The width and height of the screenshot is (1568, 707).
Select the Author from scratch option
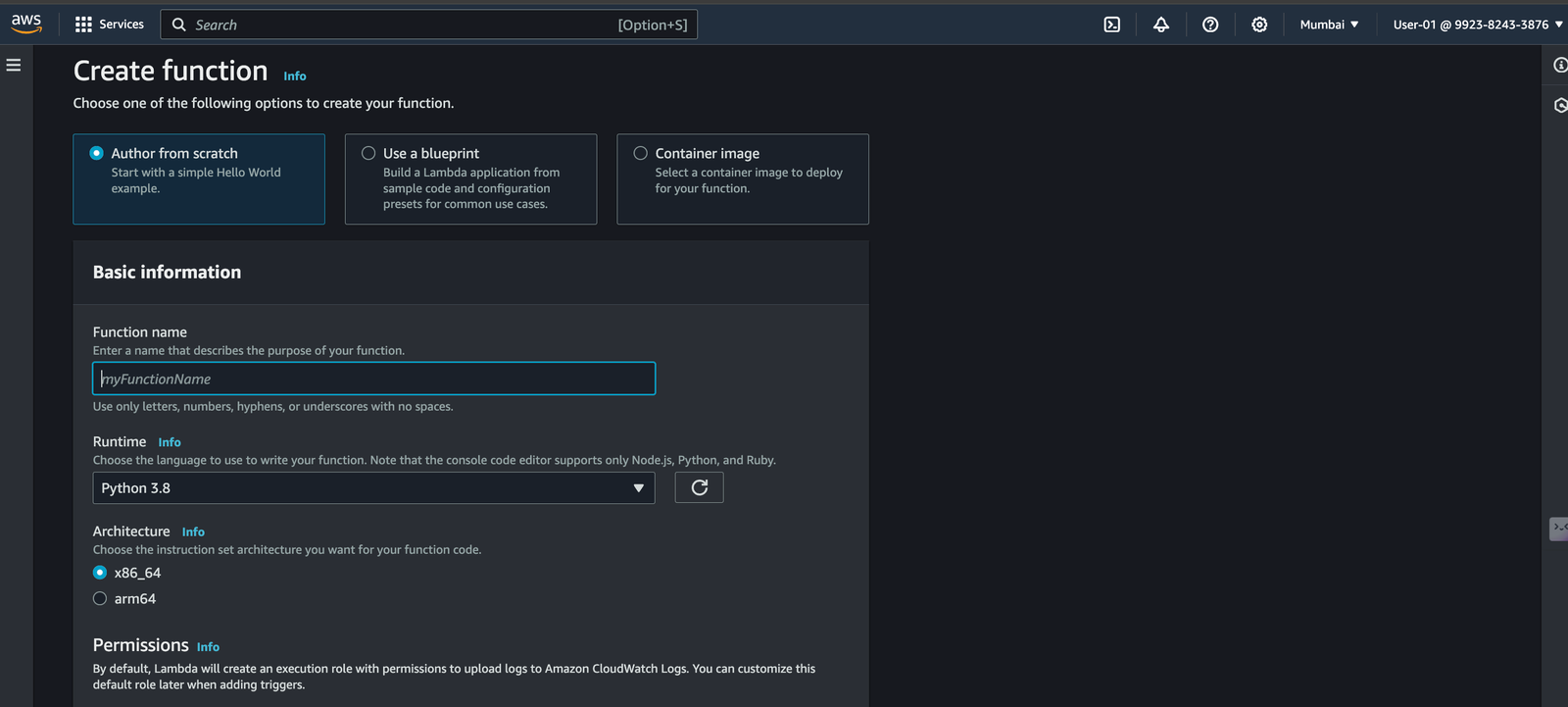coord(97,153)
